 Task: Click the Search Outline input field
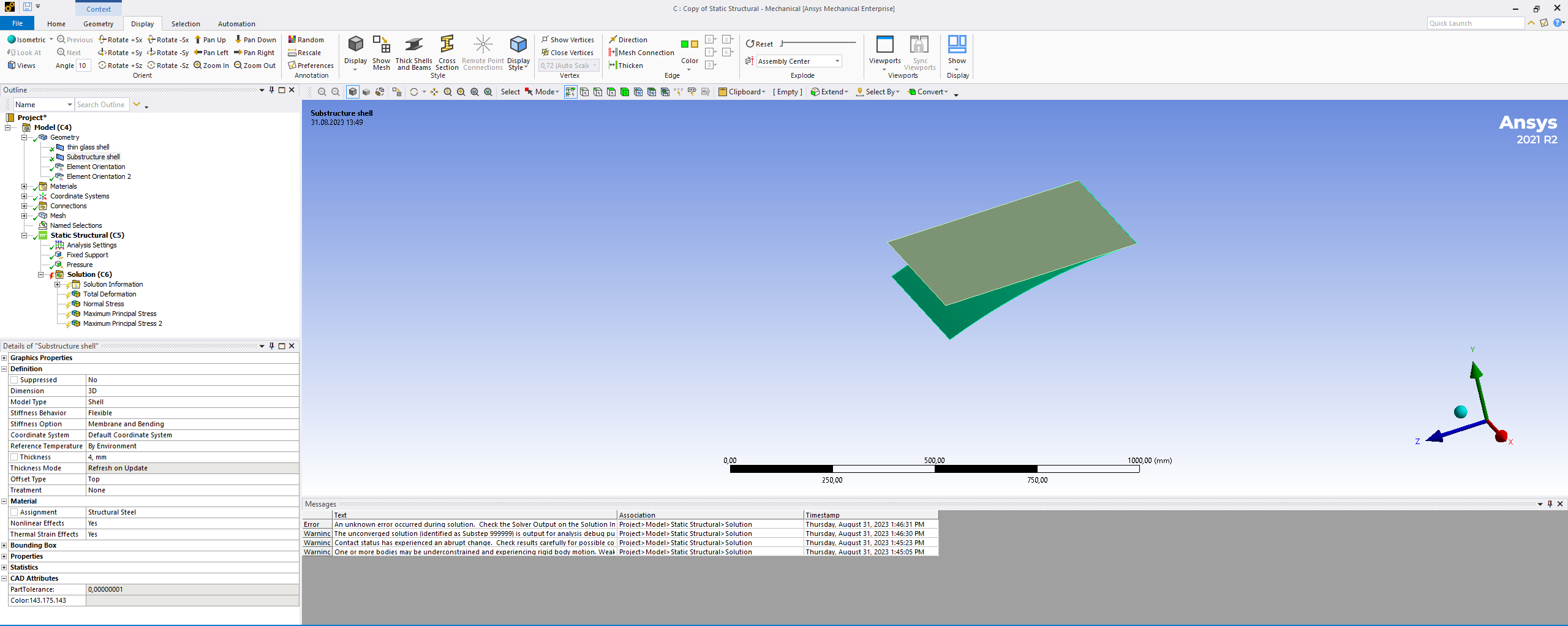click(102, 105)
